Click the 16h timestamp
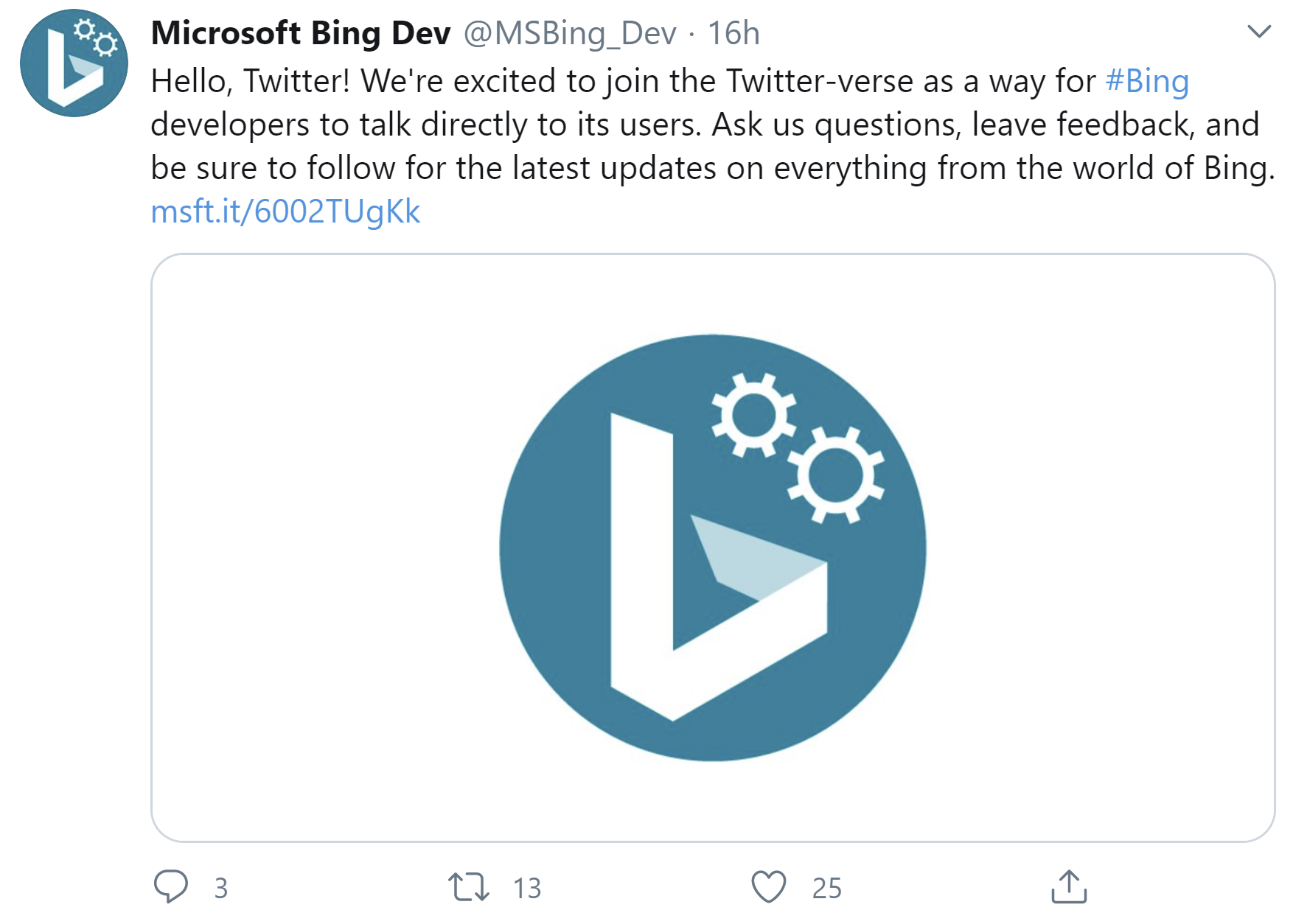Screen dimensions: 1293x924 pyautogui.click(x=734, y=32)
